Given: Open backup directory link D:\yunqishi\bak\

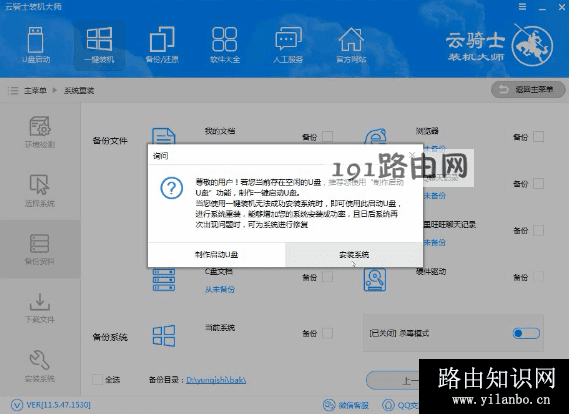Looking at the screenshot, I should click(x=216, y=380).
